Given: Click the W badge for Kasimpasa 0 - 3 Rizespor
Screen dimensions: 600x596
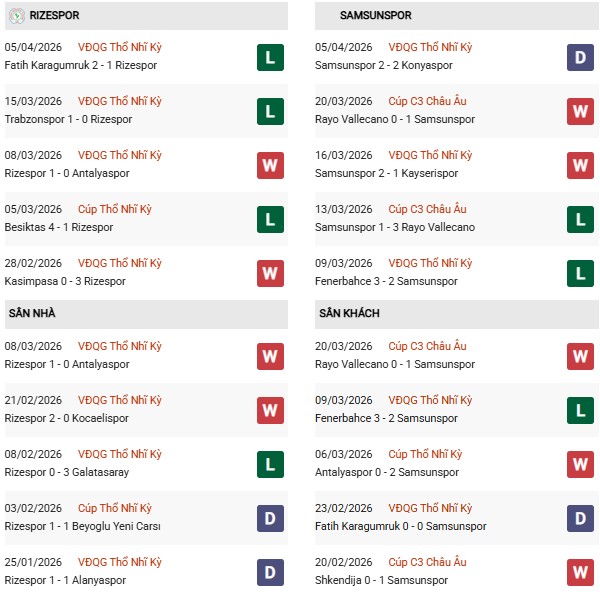Looking at the screenshot, I should click(x=269, y=273).
